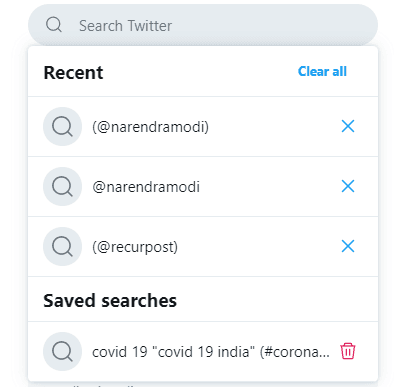Viewport: 394px width, 387px height.
Task: Click search icon beside @narendramodi without parentheses
Action: (x=62, y=187)
